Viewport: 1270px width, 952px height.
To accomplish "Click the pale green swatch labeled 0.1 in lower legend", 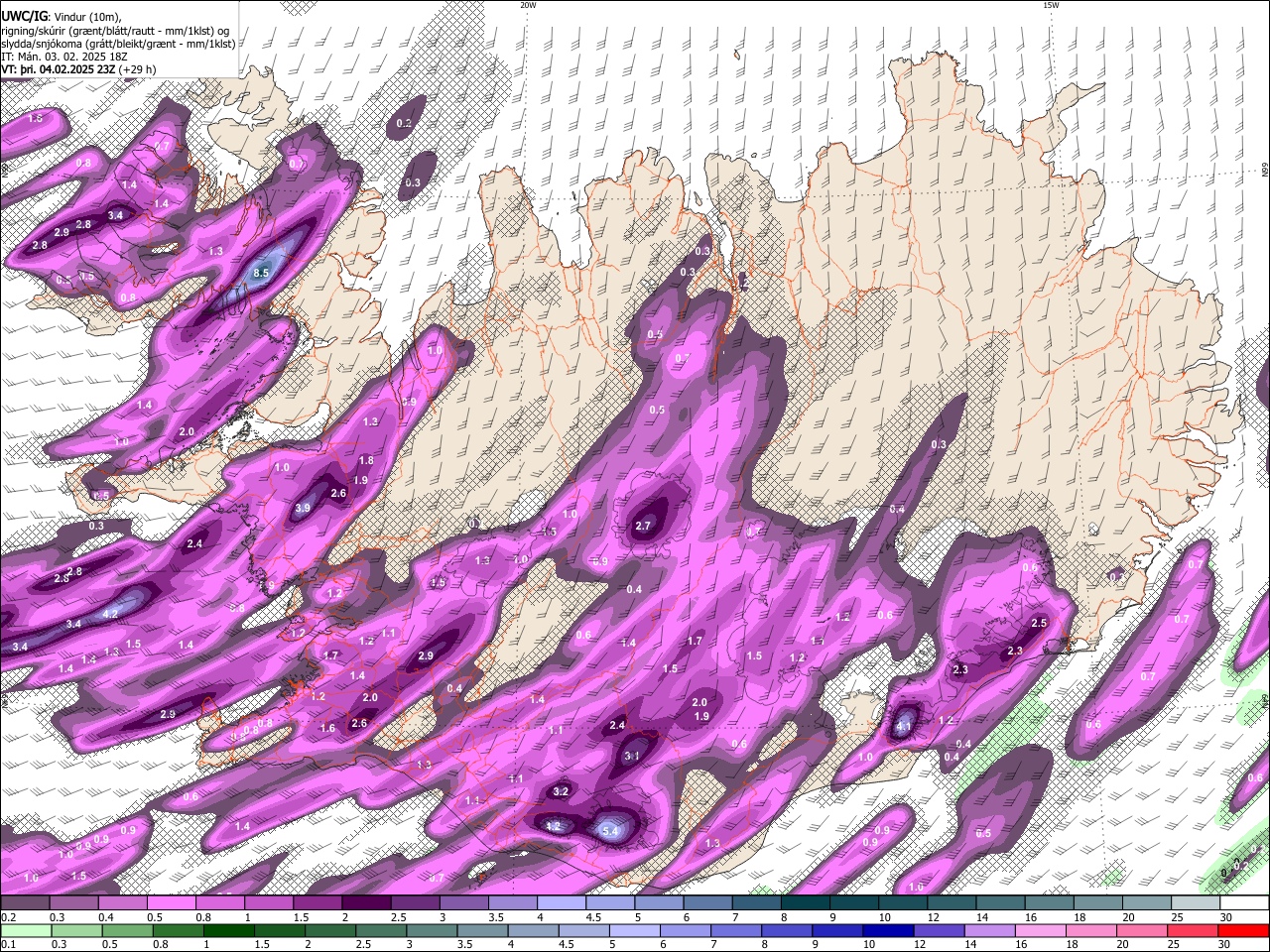I will 25,930.
